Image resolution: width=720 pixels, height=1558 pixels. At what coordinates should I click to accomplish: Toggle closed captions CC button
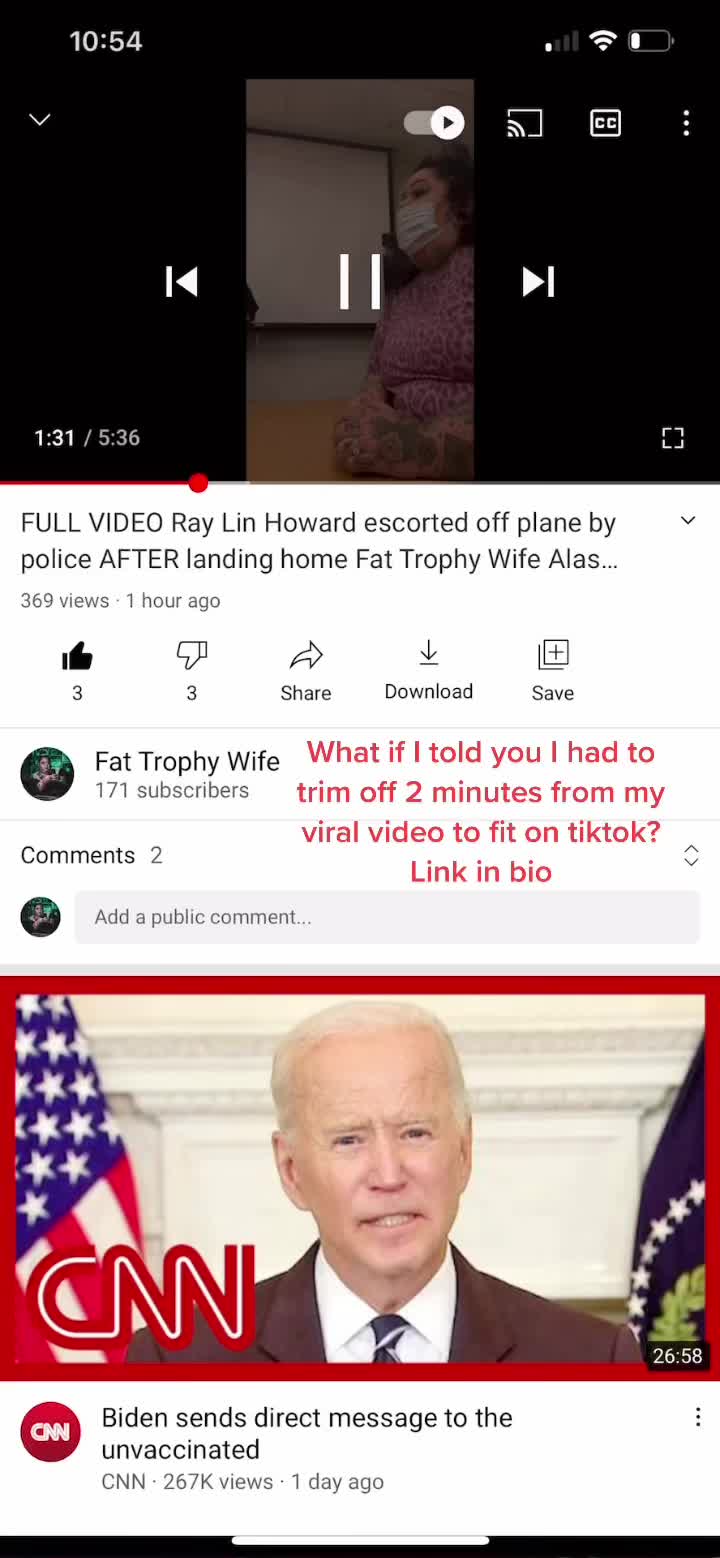pos(605,123)
